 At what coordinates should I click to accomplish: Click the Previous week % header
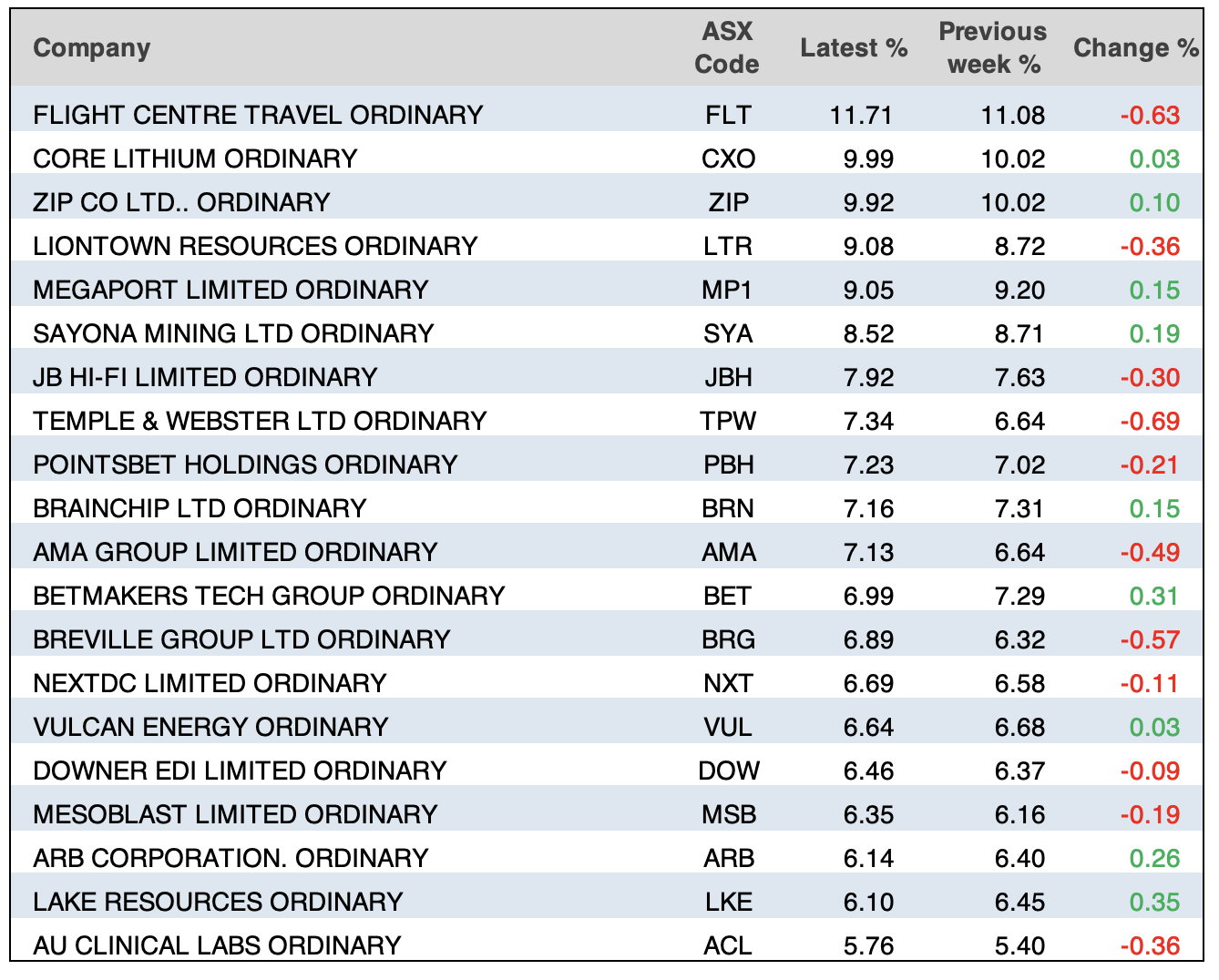pos(992,48)
